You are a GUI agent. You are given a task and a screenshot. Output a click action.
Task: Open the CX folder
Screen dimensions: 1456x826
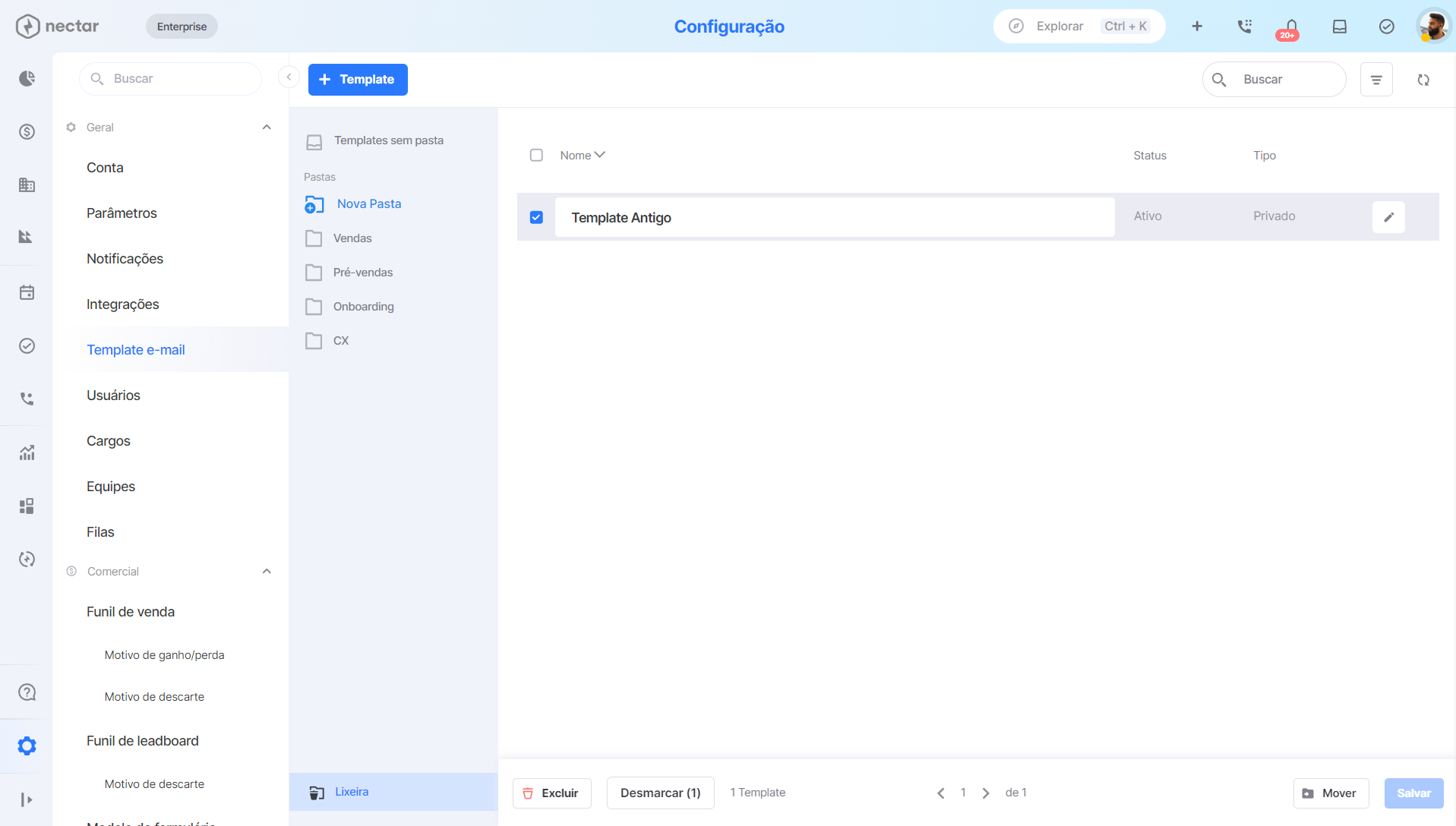(327, 341)
